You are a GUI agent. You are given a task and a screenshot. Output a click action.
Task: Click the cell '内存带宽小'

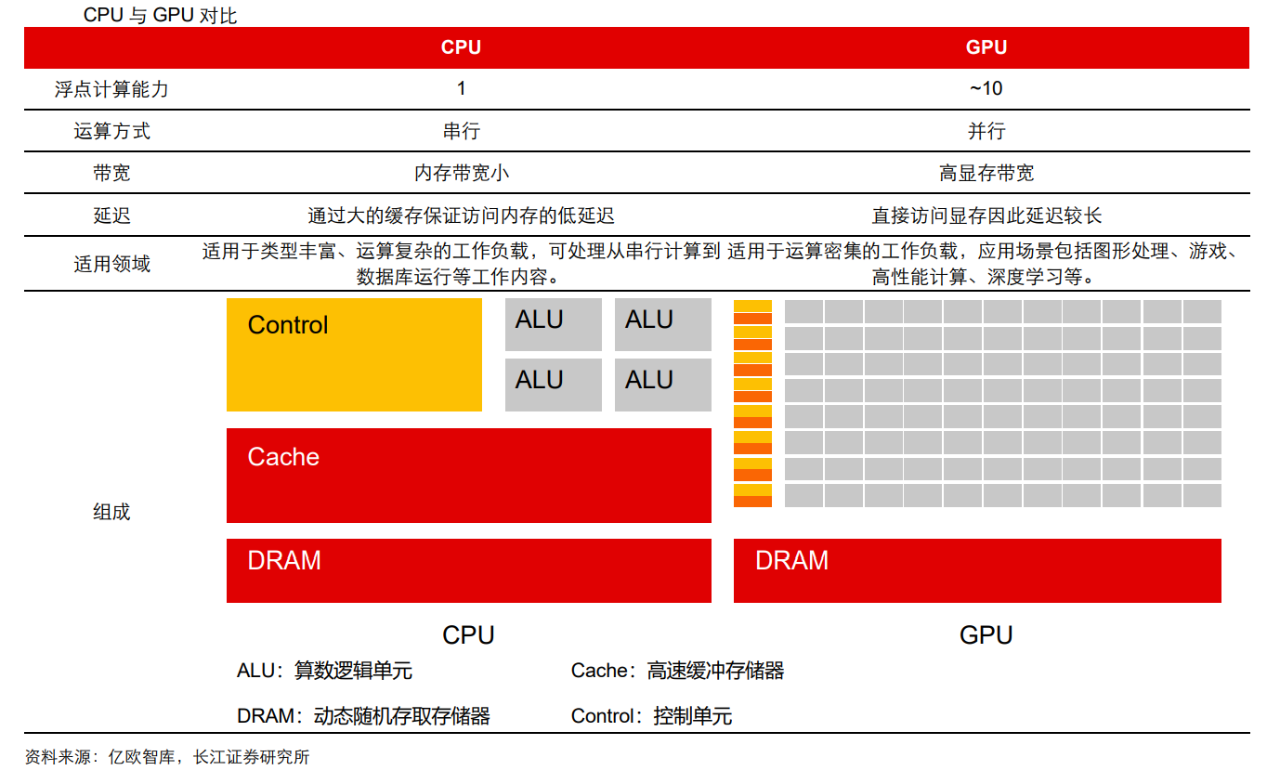(461, 173)
